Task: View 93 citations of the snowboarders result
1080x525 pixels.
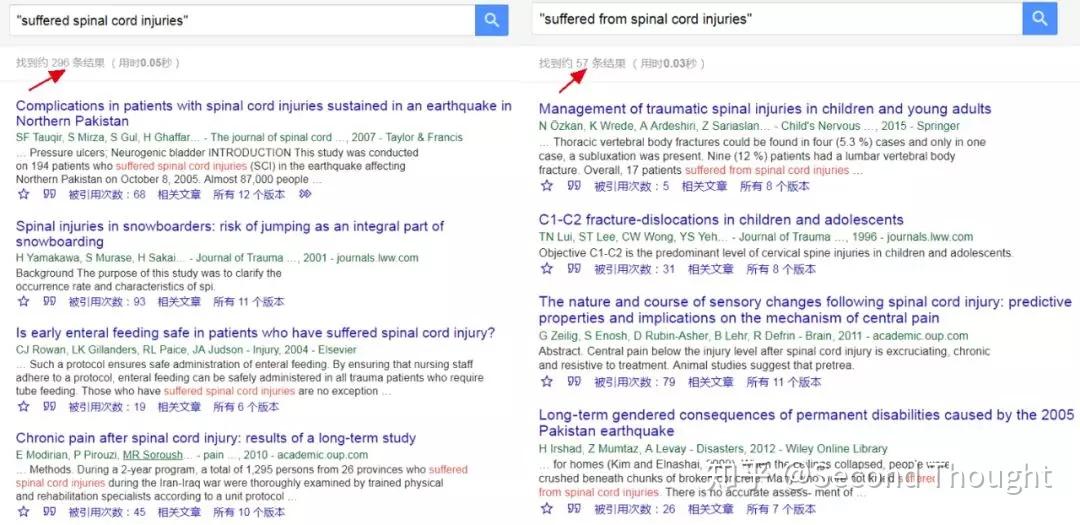Action: point(107,301)
